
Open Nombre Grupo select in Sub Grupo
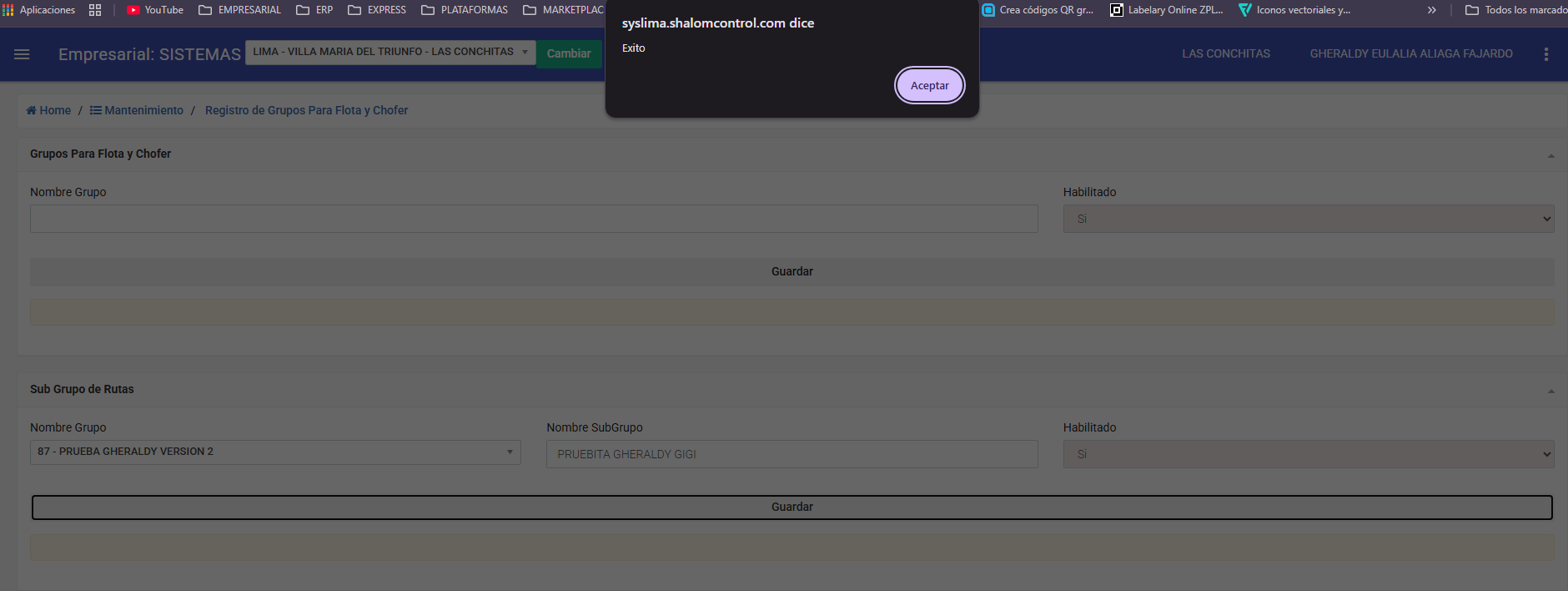click(275, 452)
